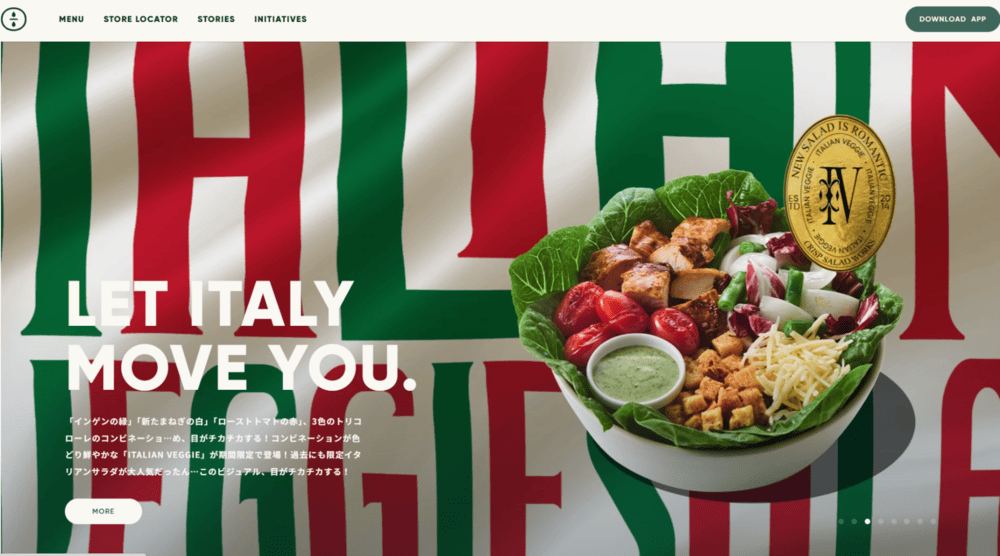Select the second carousel dot
The width and height of the screenshot is (1000, 556).
(854, 522)
